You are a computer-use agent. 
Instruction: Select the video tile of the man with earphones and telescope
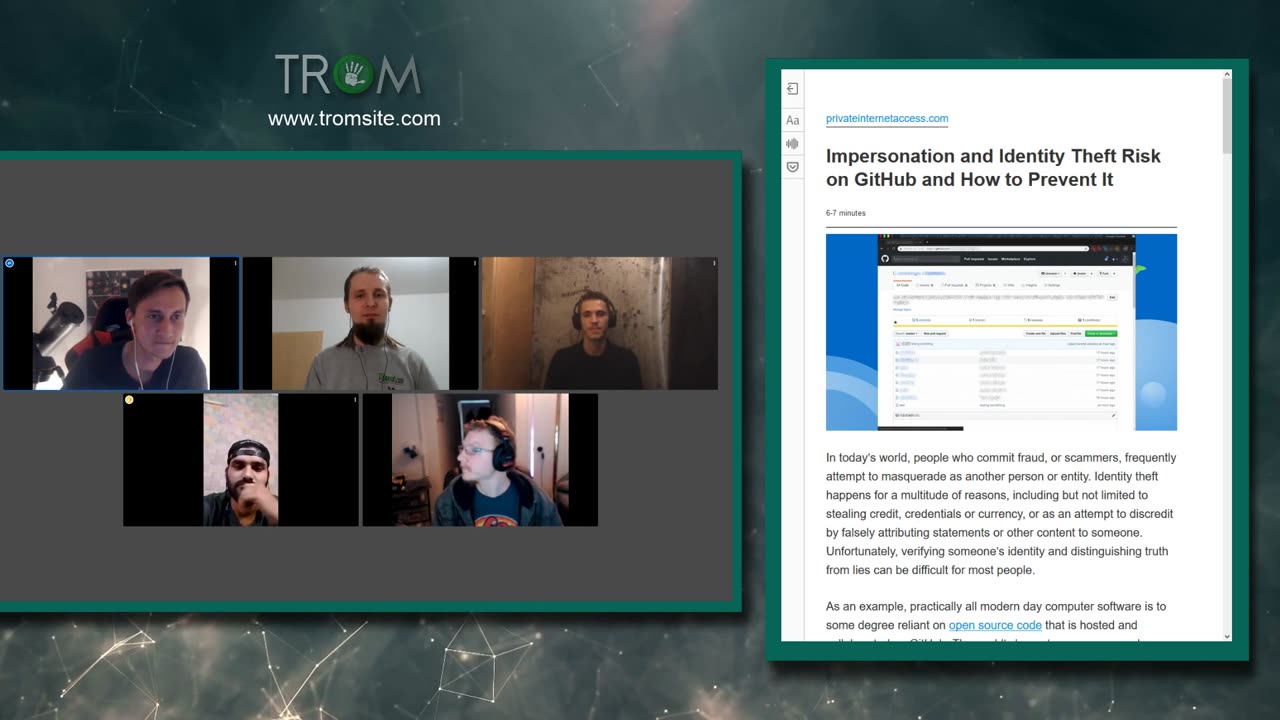pos(121,323)
